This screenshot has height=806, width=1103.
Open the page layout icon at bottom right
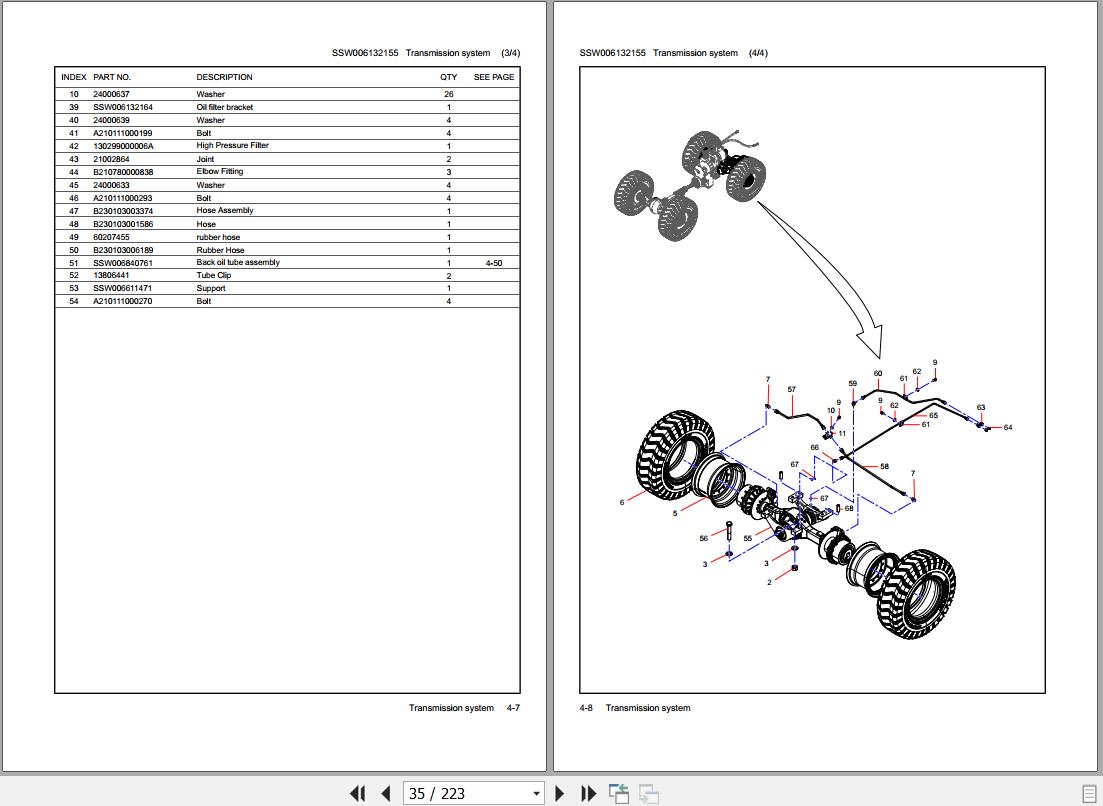coord(1089,793)
